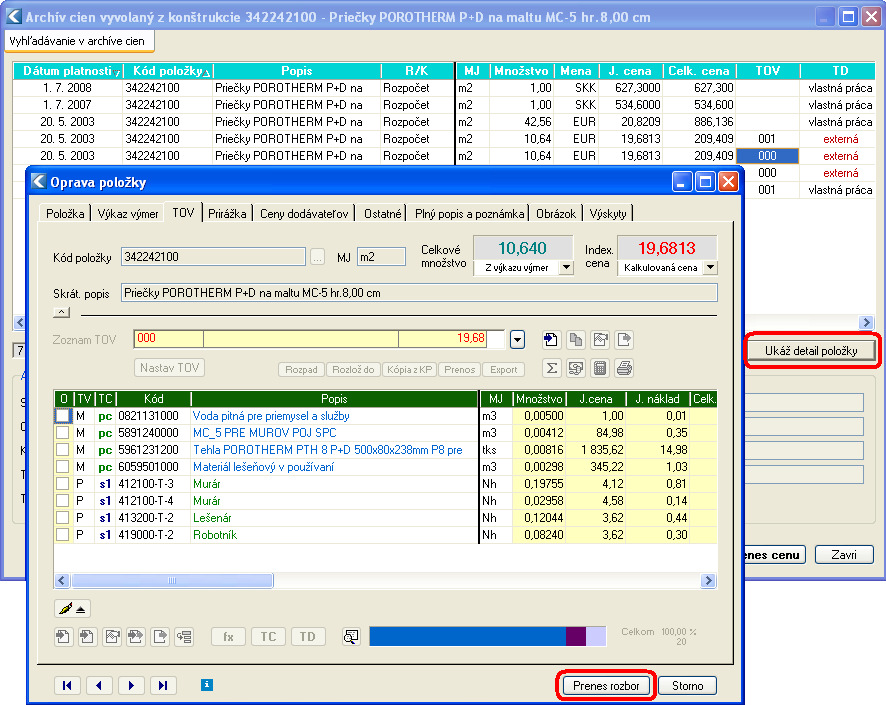Open the Ostatné tab

click(x=383, y=214)
